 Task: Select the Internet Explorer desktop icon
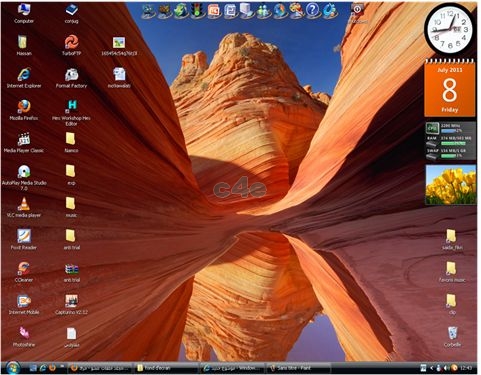[x=24, y=78]
